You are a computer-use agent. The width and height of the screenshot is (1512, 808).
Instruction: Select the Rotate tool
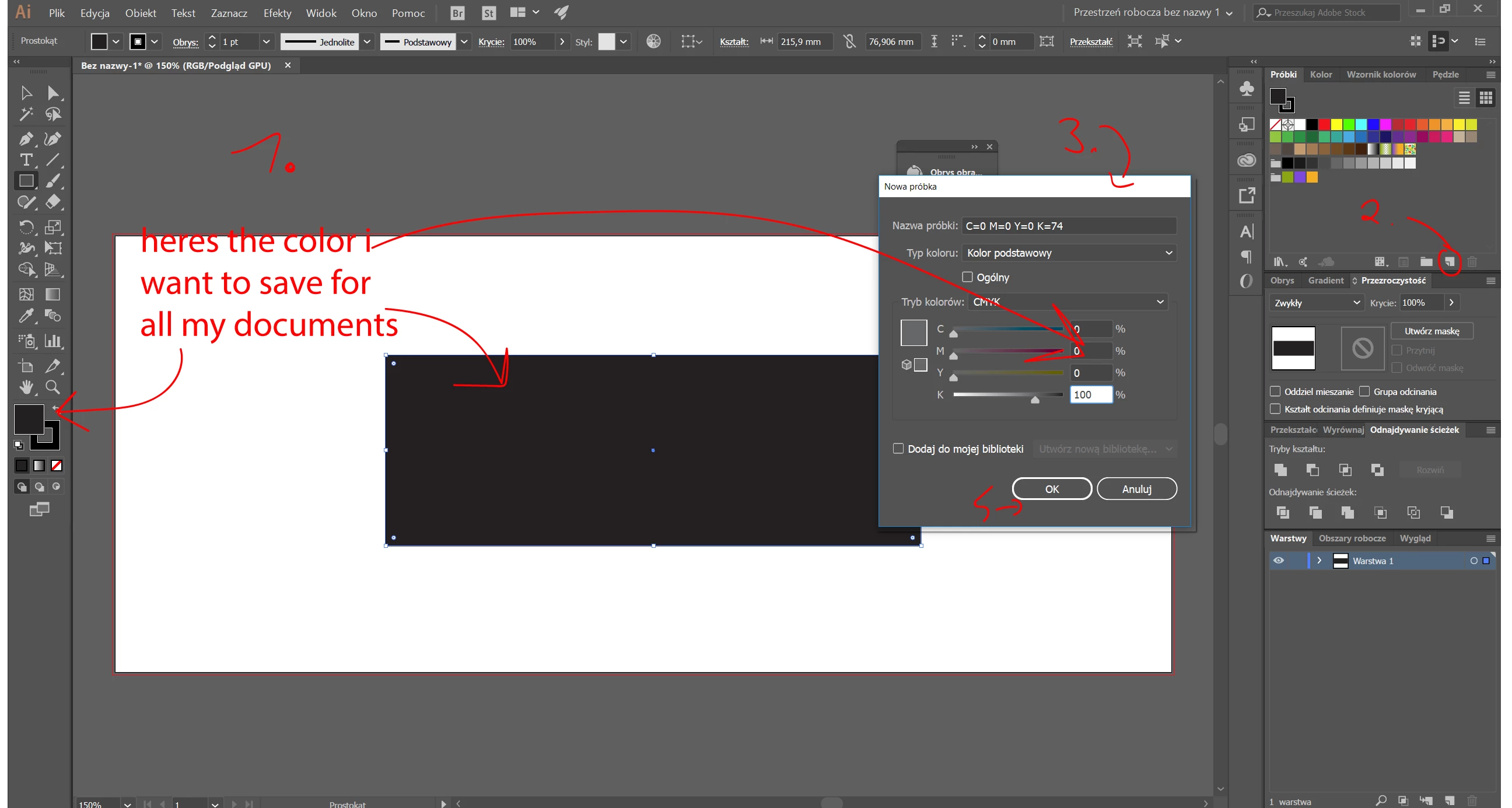click(x=25, y=227)
